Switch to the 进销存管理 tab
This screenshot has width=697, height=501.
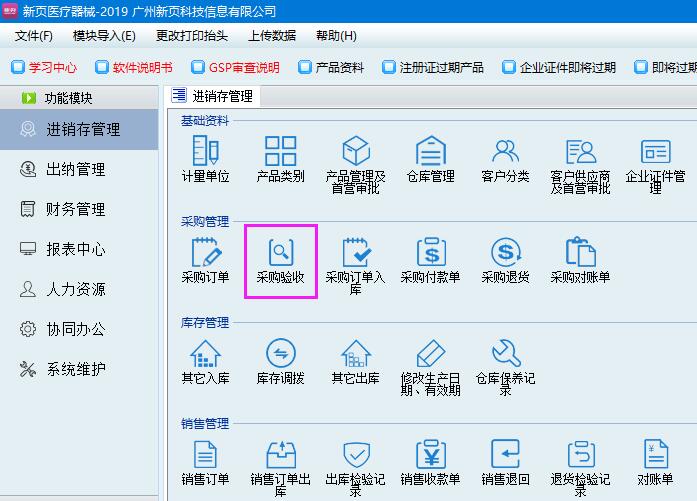point(214,96)
